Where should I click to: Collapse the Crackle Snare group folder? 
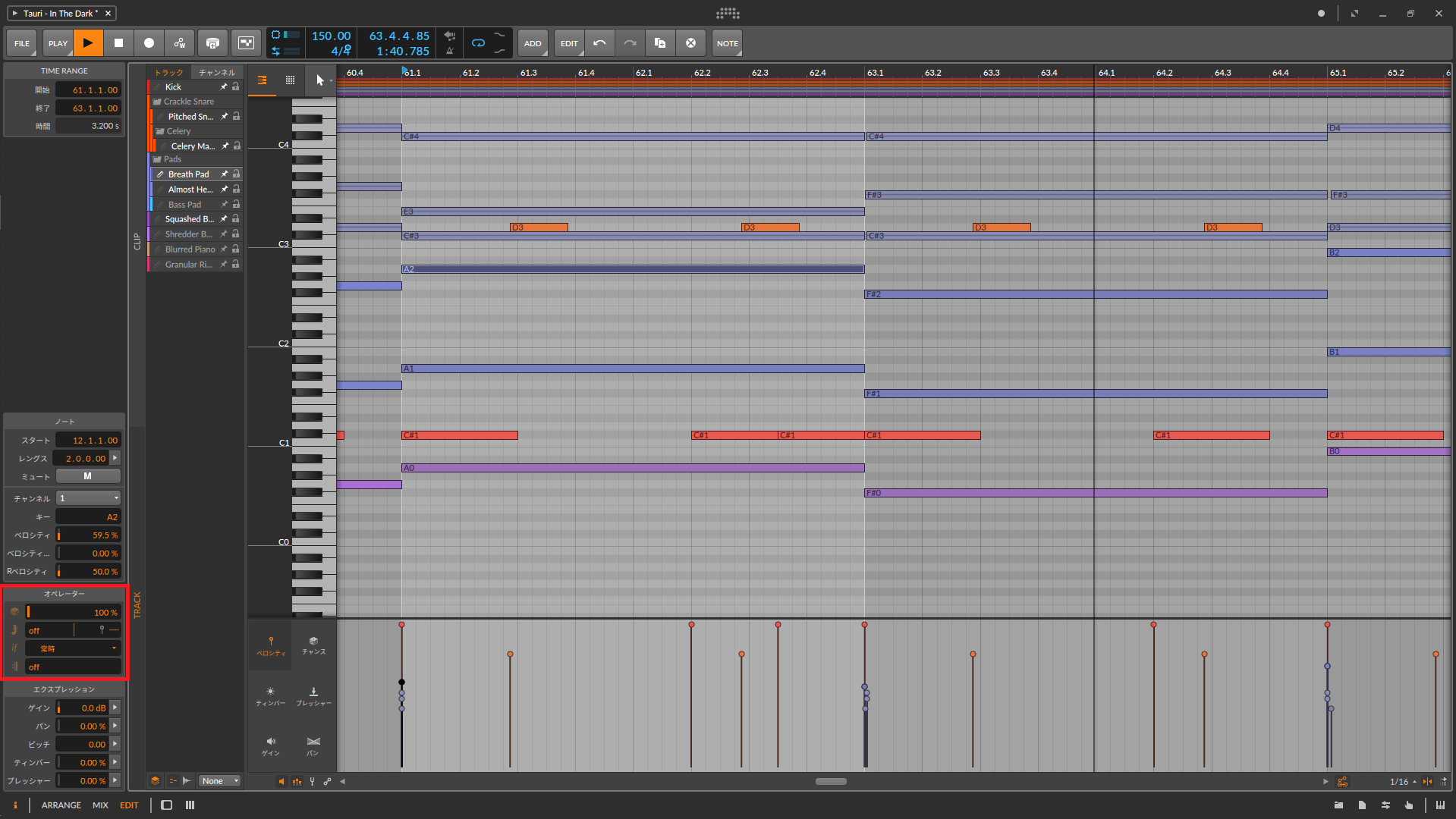pyautogui.click(x=157, y=102)
